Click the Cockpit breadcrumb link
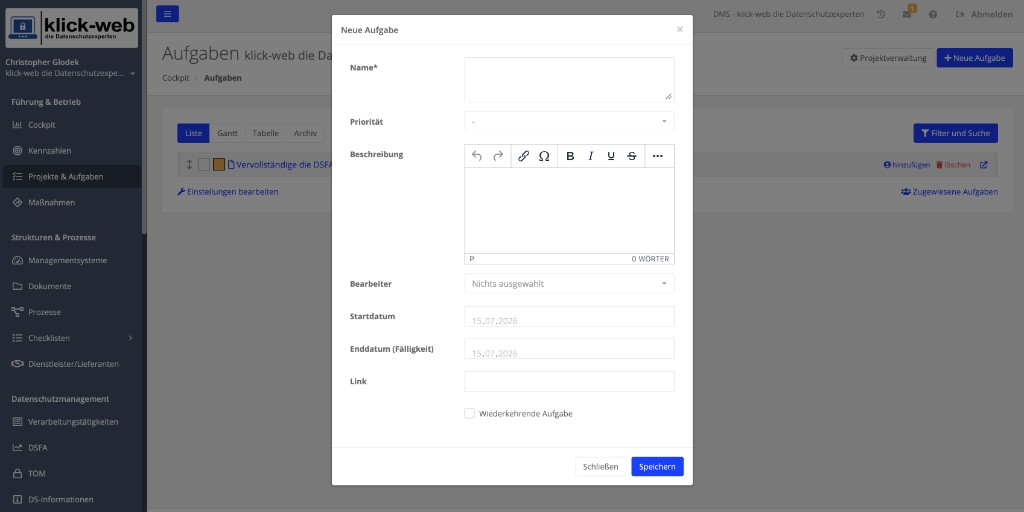The image size is (1024, 512). [x=176, y=78]
